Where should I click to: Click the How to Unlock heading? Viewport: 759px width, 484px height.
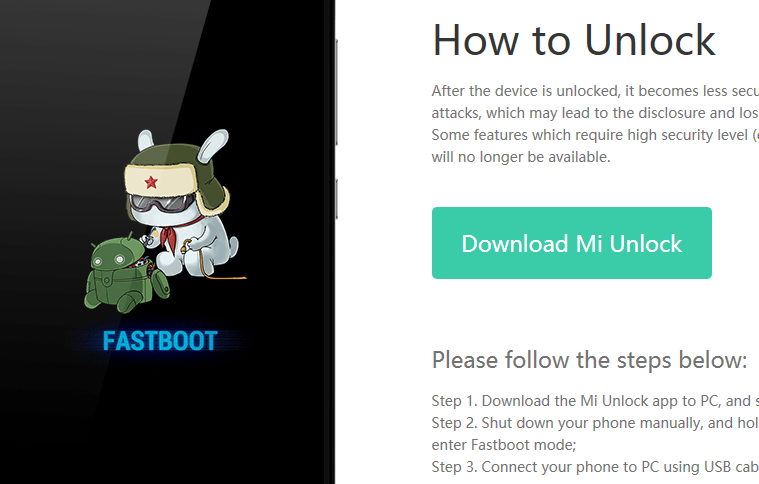click(x=574, y=41)
